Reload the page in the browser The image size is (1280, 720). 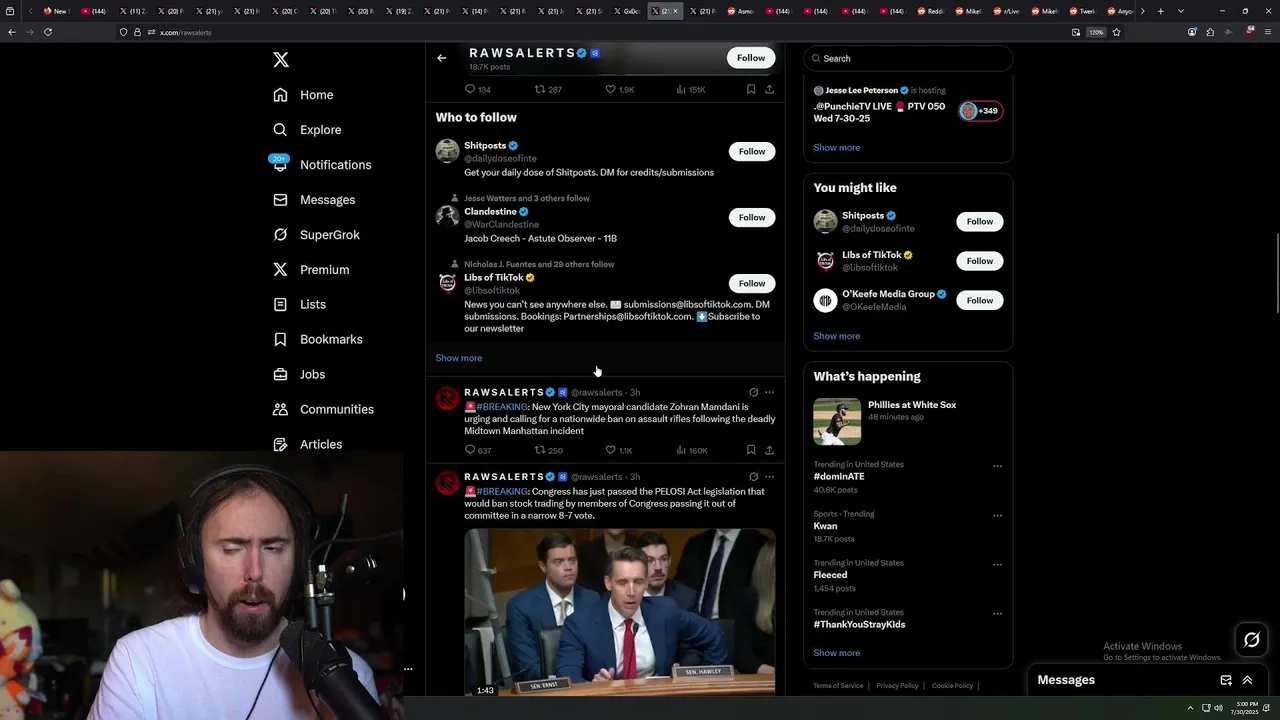pos(47,32)
